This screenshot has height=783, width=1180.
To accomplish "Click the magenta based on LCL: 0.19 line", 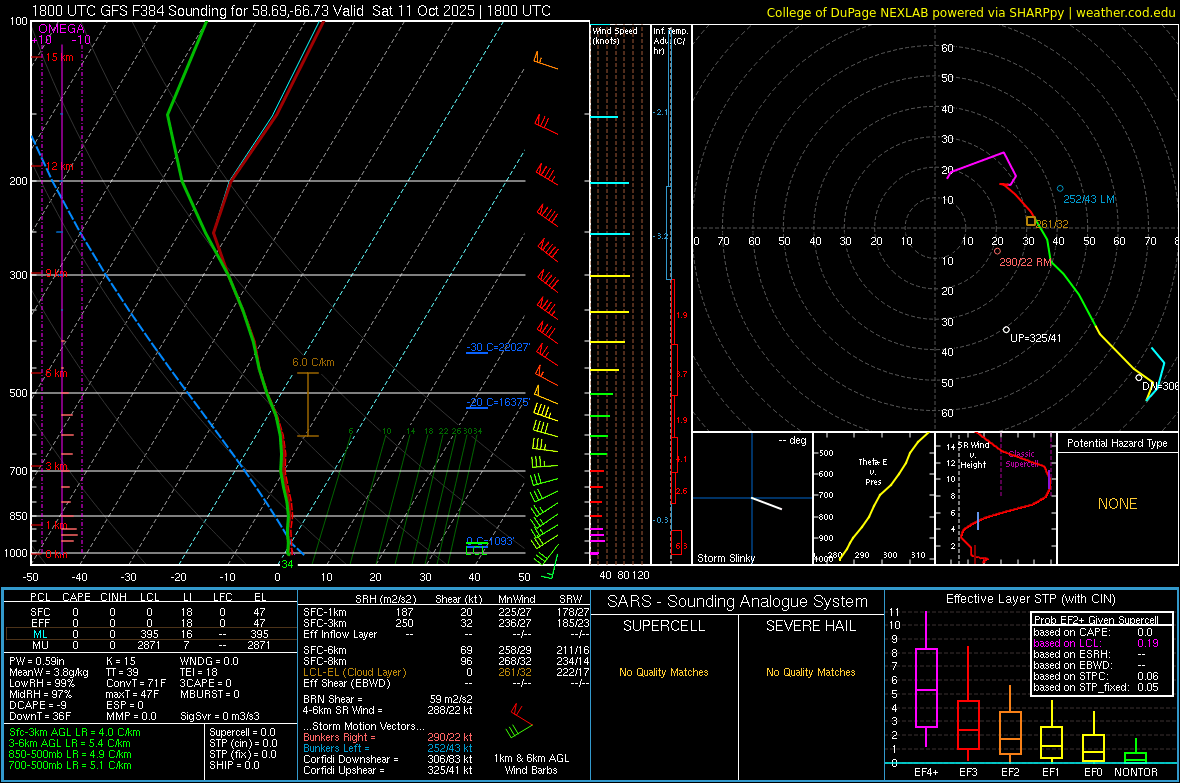I will coord(1096,644).
